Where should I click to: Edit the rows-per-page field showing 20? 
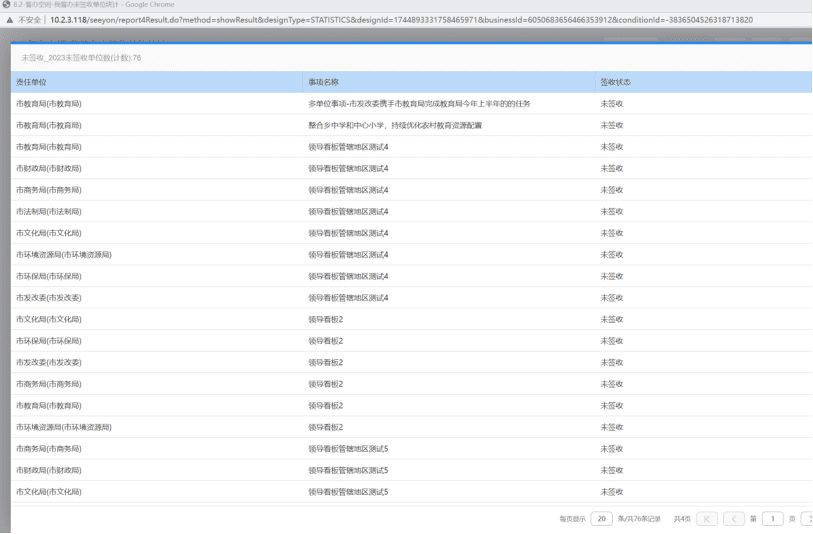[x=601, y=519]
